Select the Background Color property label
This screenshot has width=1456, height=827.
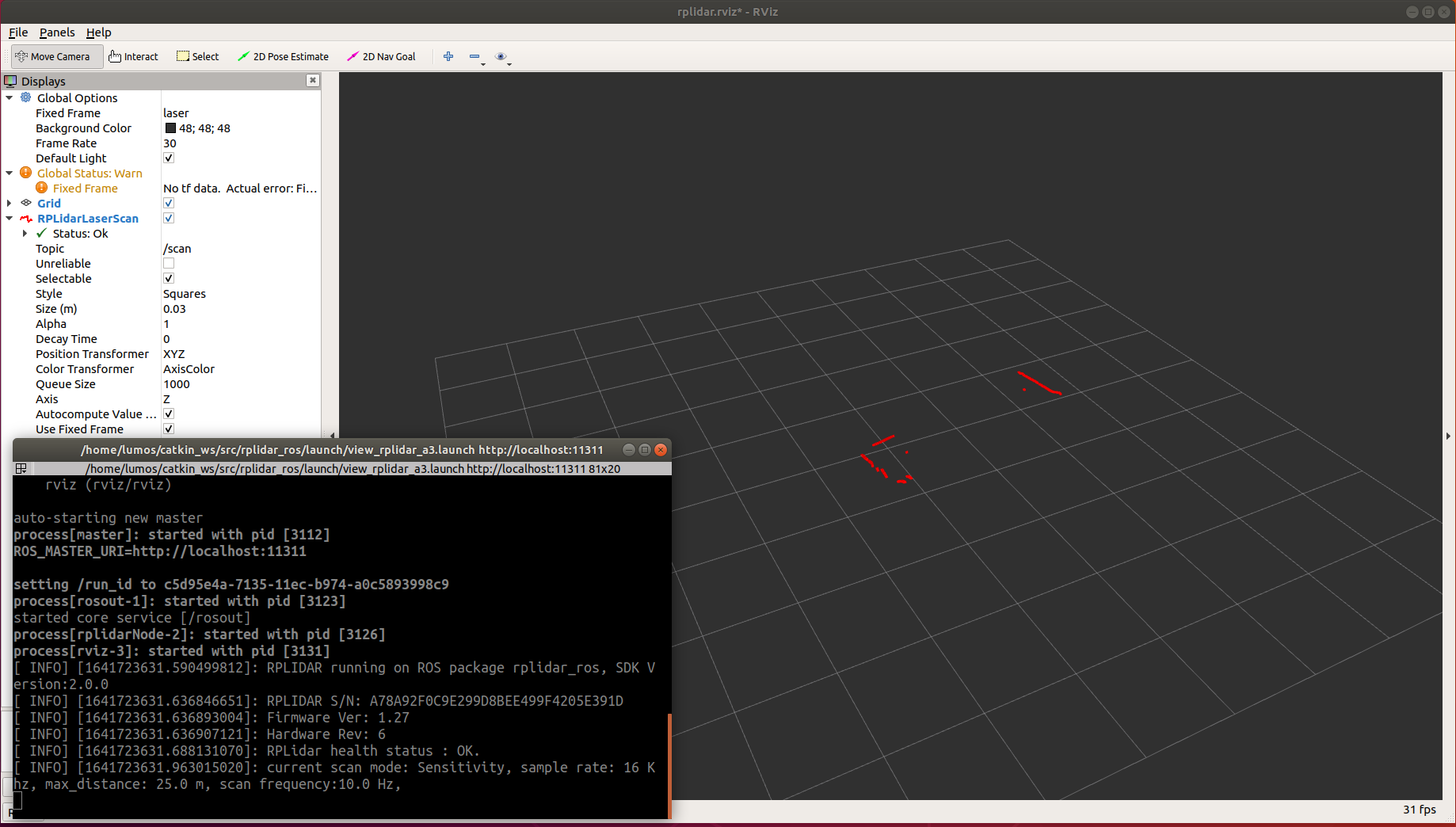[83, 128]
